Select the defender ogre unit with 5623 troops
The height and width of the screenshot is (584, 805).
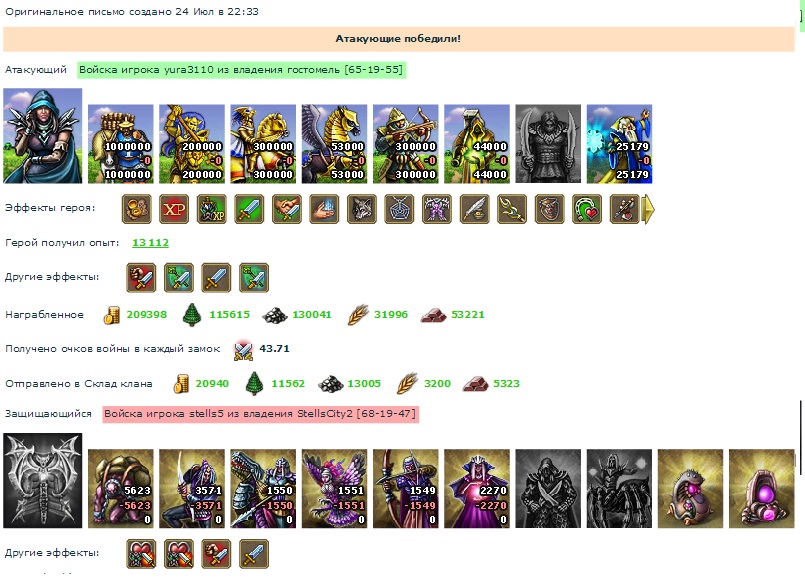121,489
